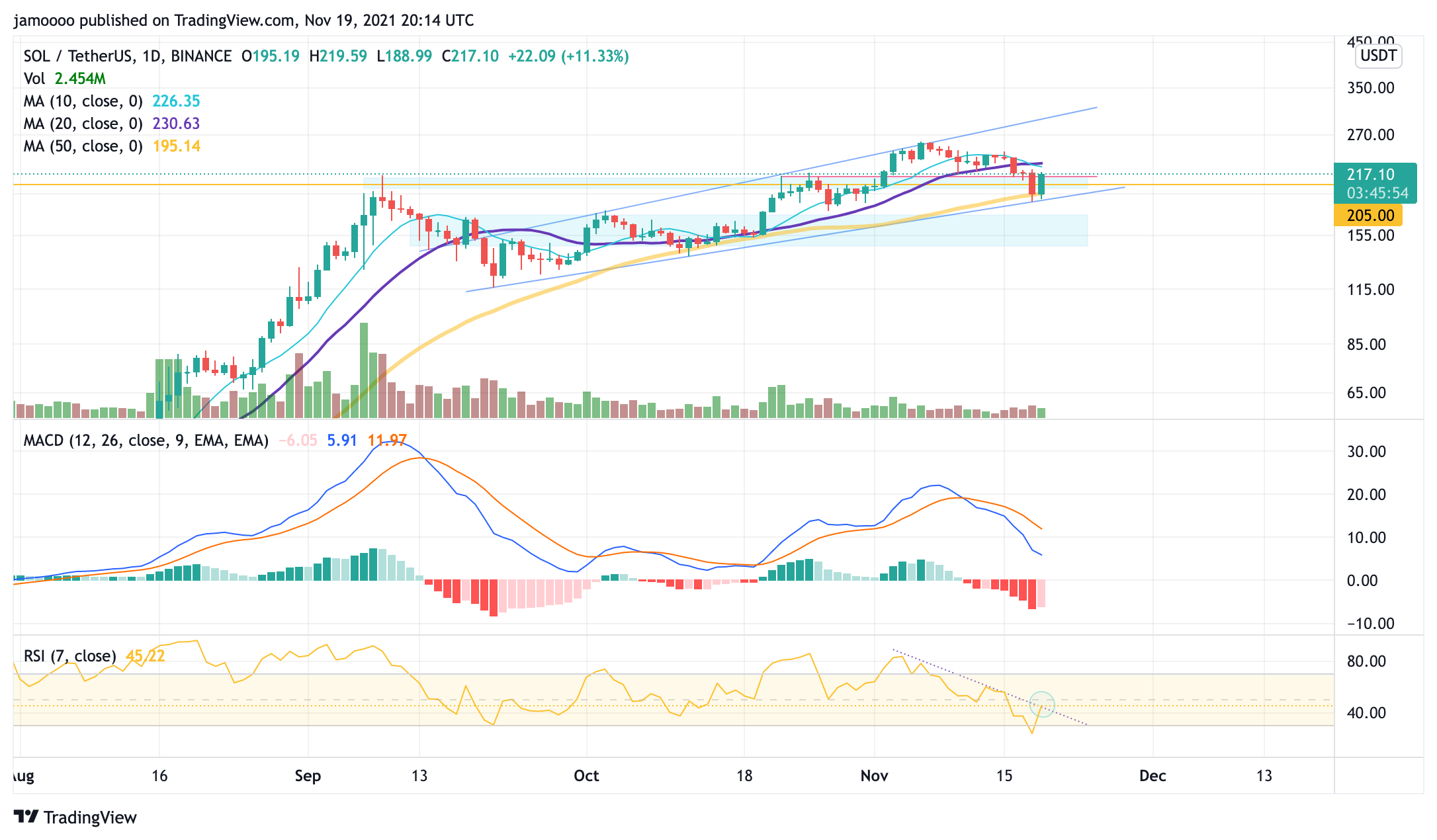The height and width of the screenshot is (840, 1437).
Task: Click the MA 50 value 195.14
Action: coord(176,146)
